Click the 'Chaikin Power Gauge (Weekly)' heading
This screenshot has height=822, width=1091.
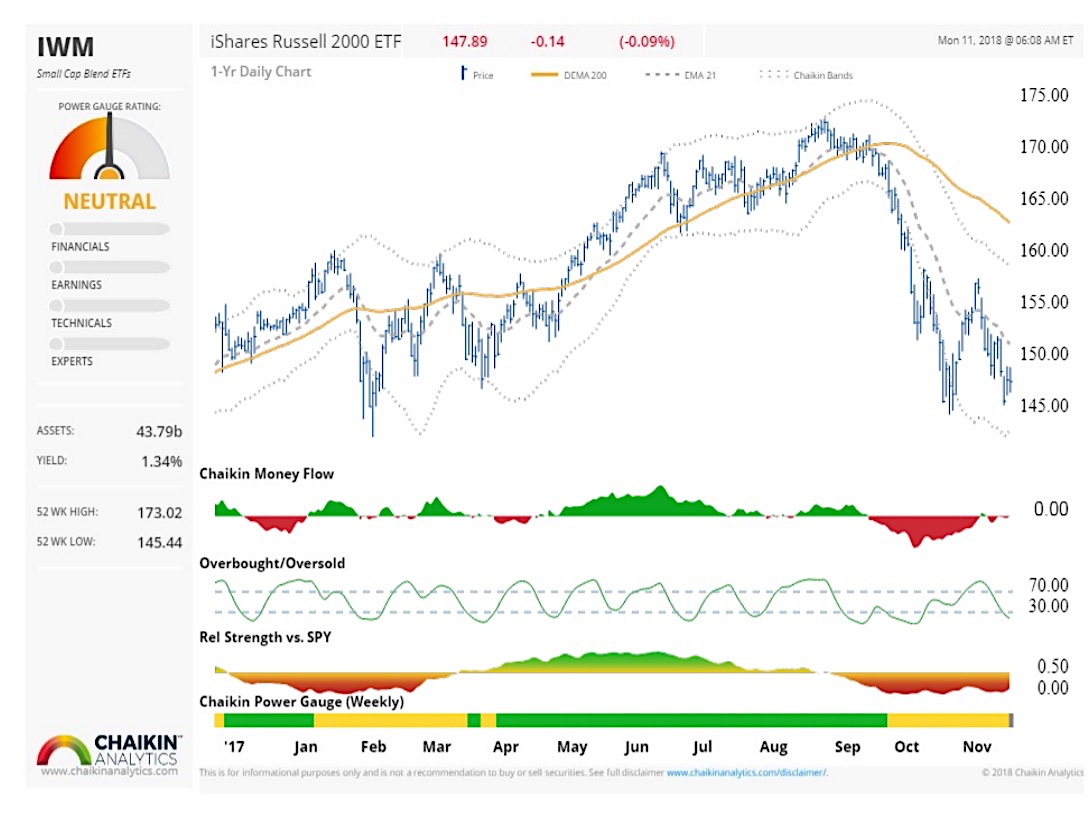coord(302,702)
